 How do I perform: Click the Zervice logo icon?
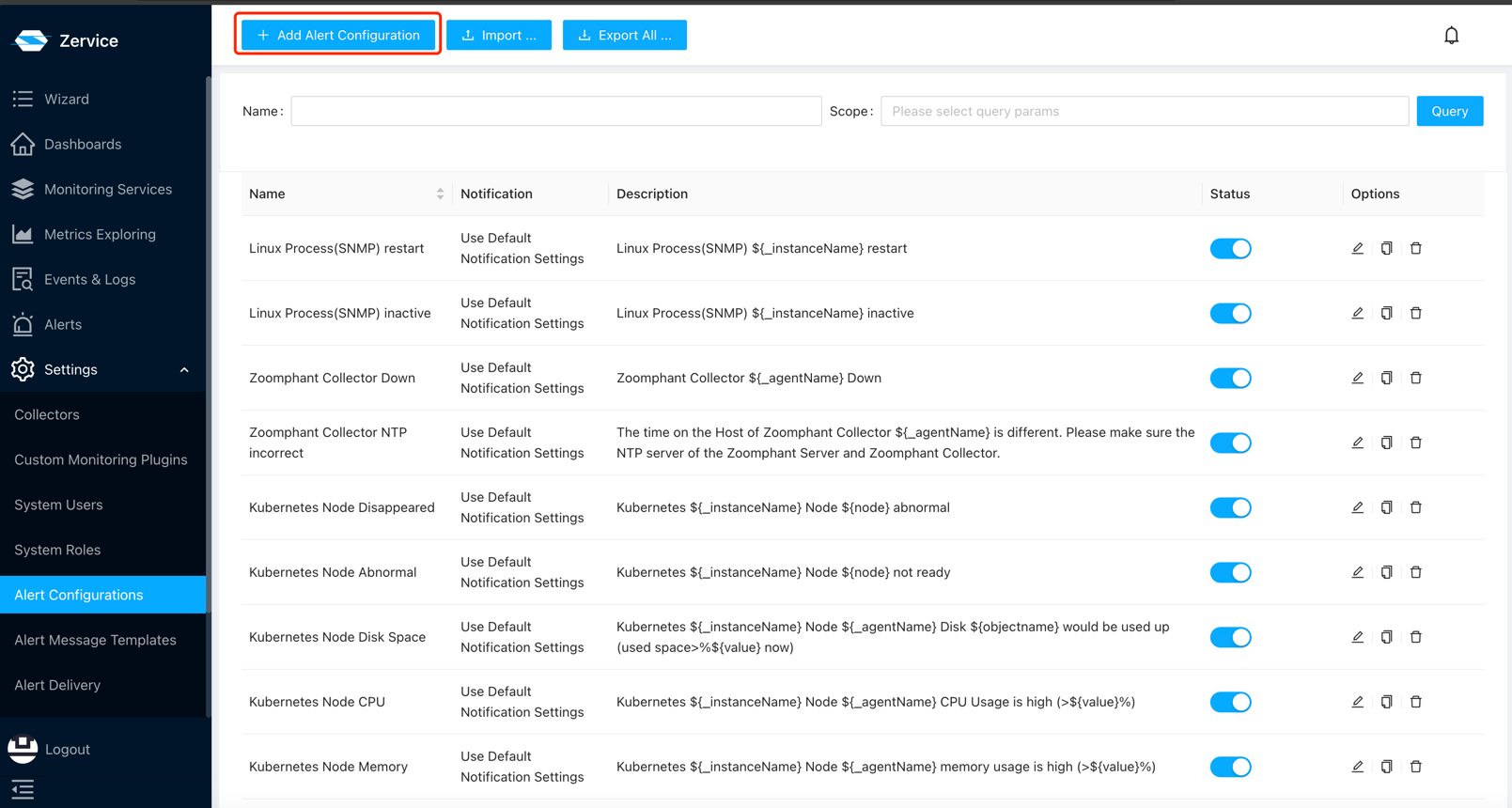coord(31,40)
